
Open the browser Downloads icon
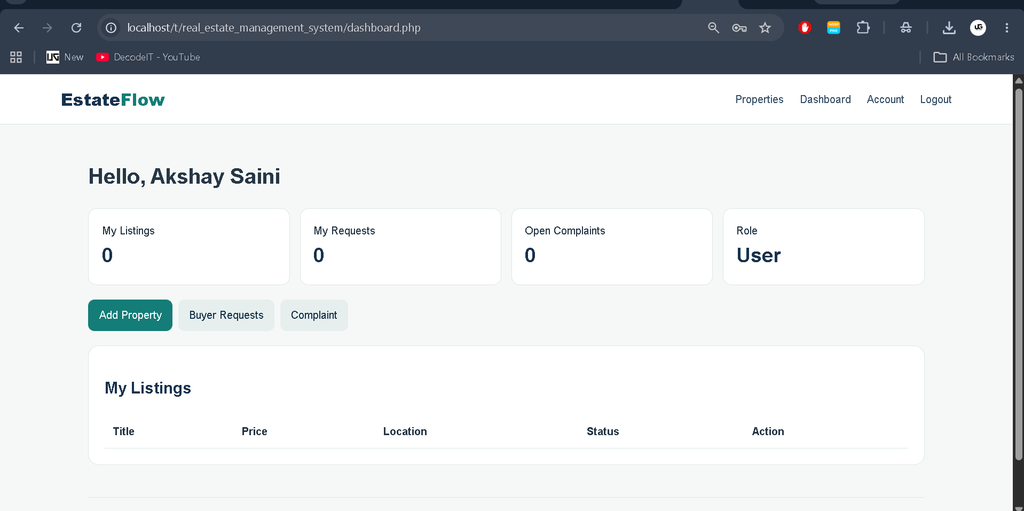pos(949,27)
